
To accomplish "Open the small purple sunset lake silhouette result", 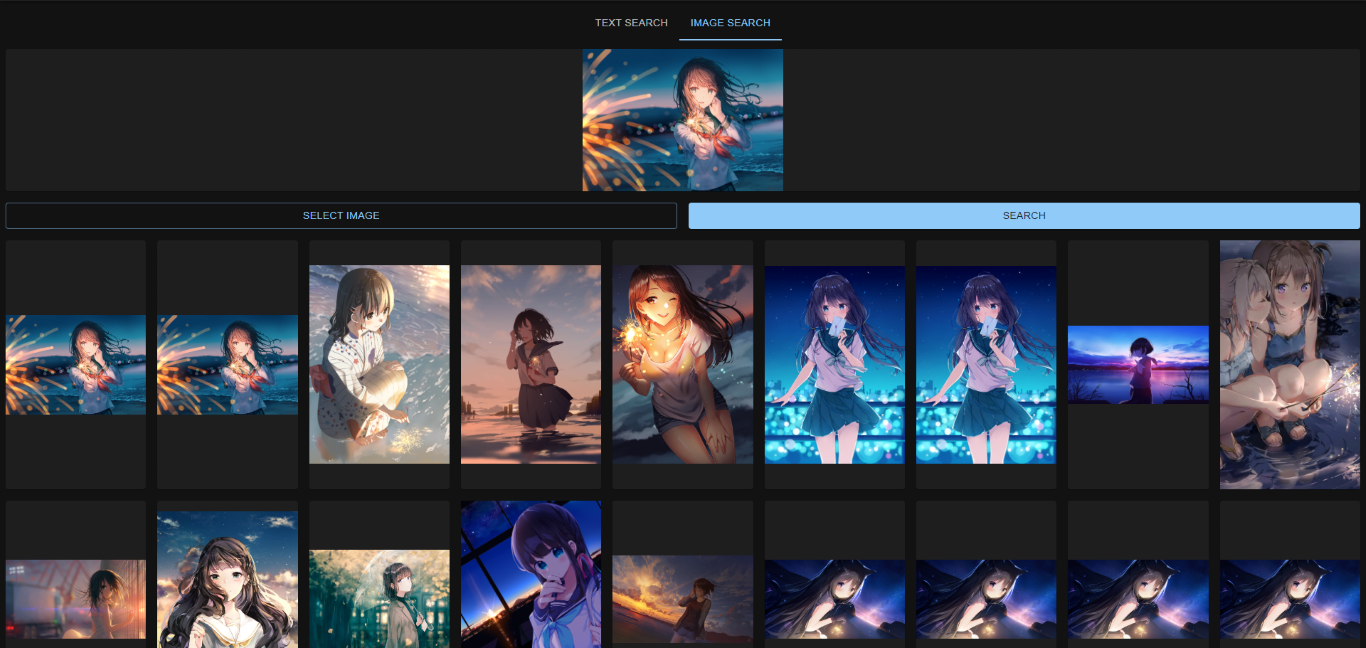I will pos(1138,364).
